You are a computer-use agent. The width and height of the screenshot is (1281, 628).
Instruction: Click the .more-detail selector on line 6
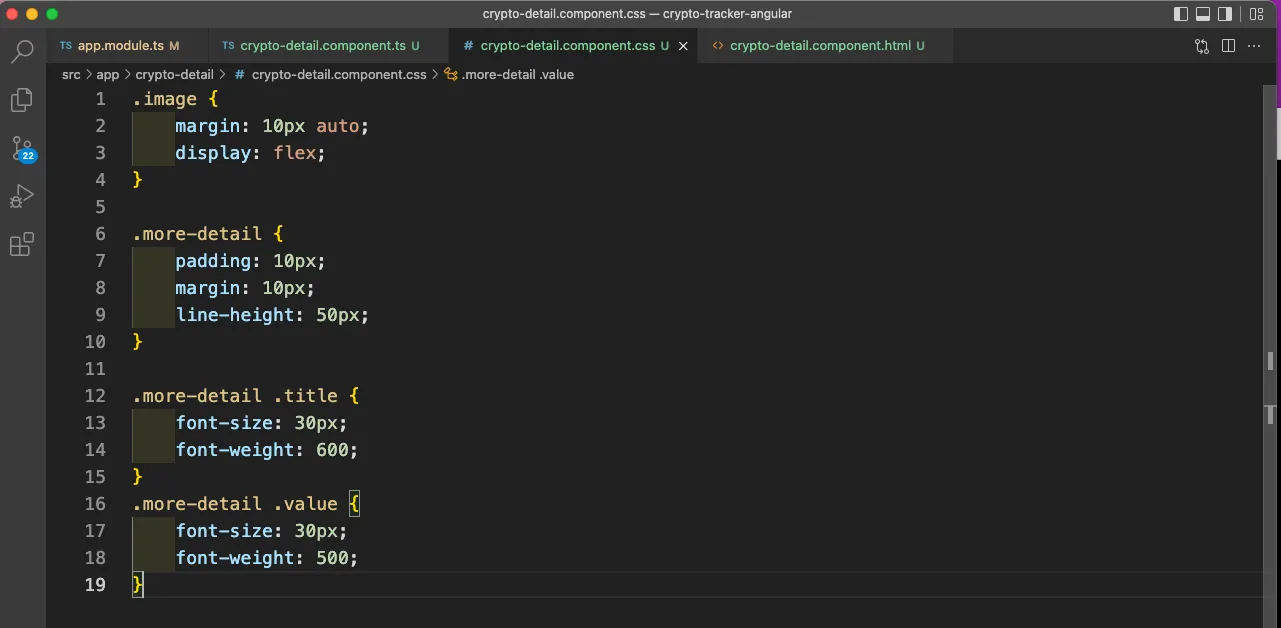click(197, 234)
